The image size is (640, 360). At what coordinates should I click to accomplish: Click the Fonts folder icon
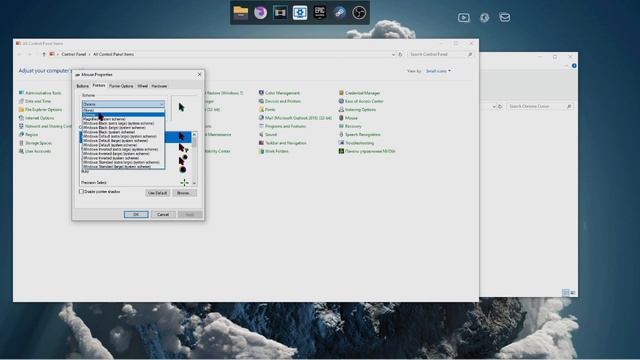coord(261,109)
